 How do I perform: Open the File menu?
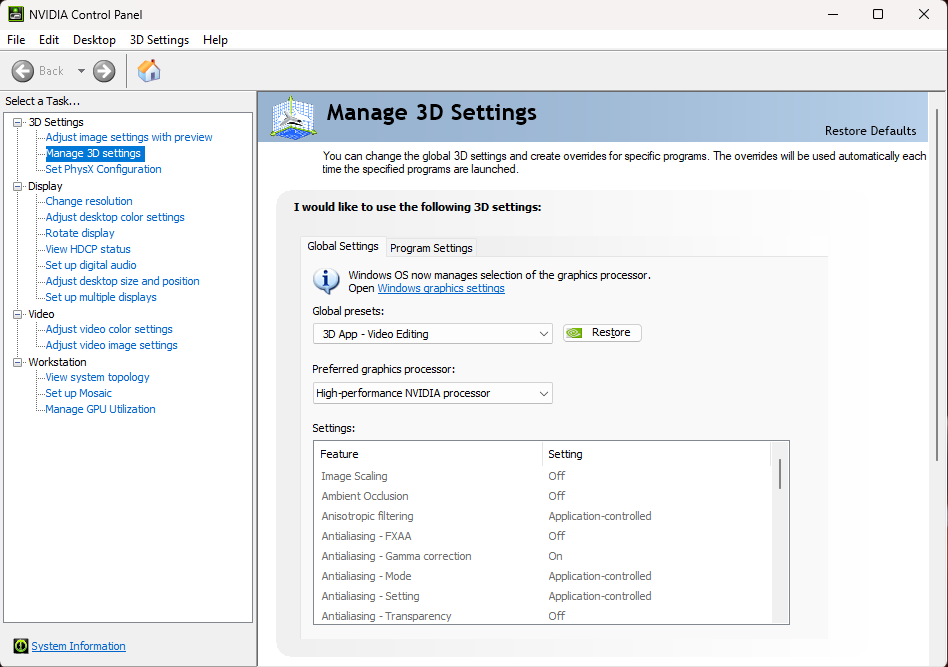pyautogui.click(x=16, y=40)
